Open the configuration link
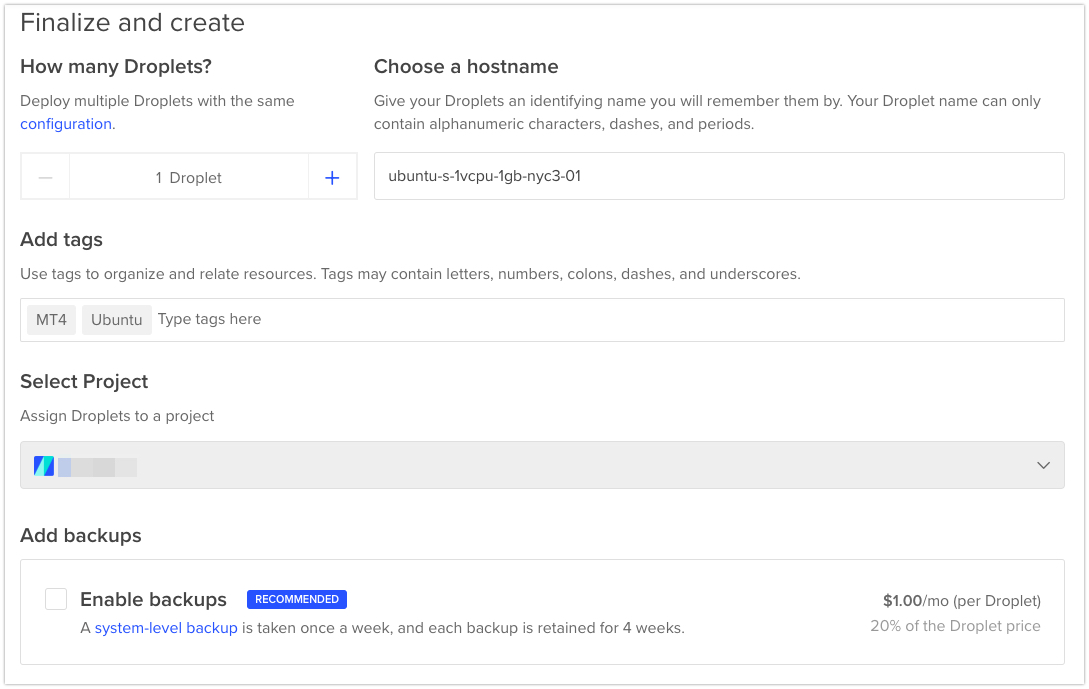The width and height of the screenshot is (1089, 689). (x=66, y=124)
